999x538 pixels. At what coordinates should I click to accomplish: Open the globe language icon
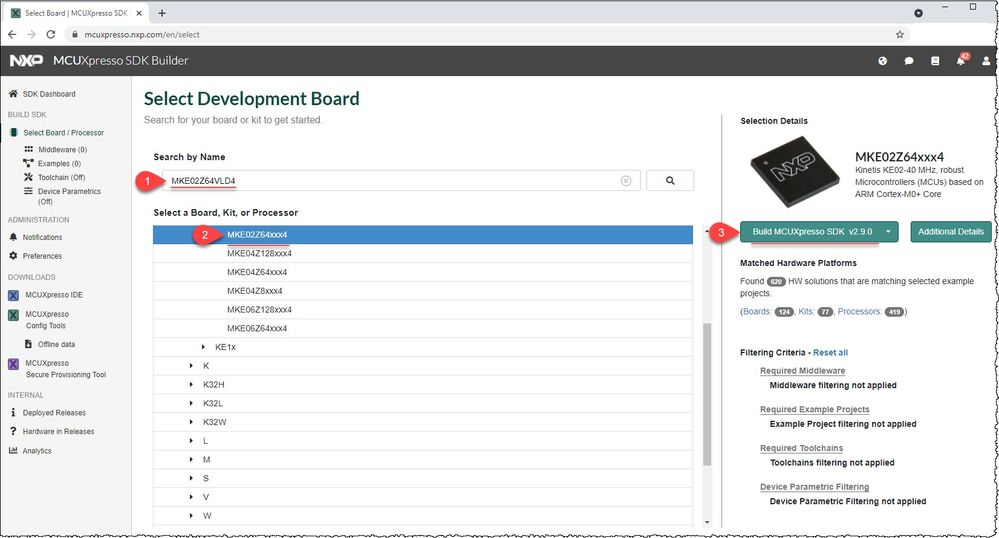(882, 61)
